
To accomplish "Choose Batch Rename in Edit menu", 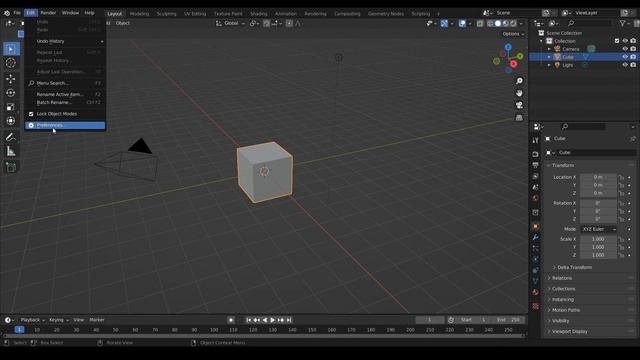I will 65,102.
